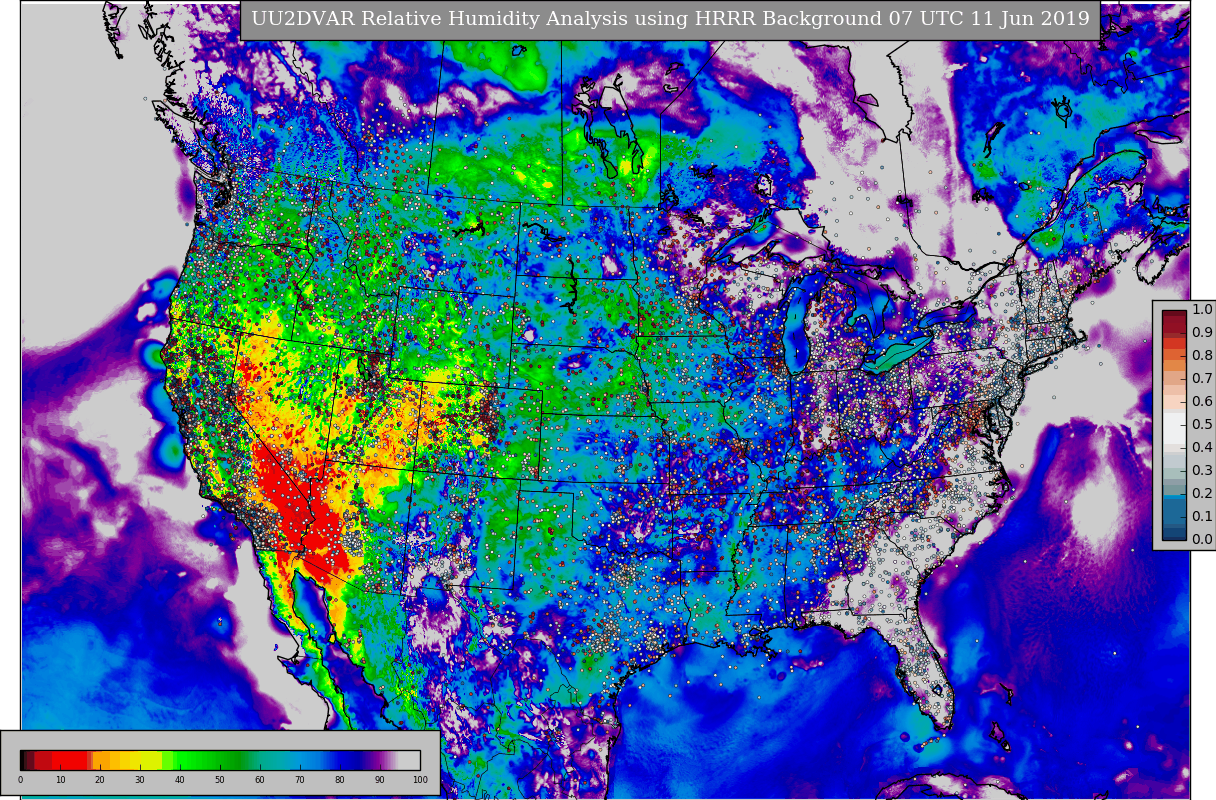
Task: Pick the dark blue bottom of right colorbar
Action: [1174, 534]
